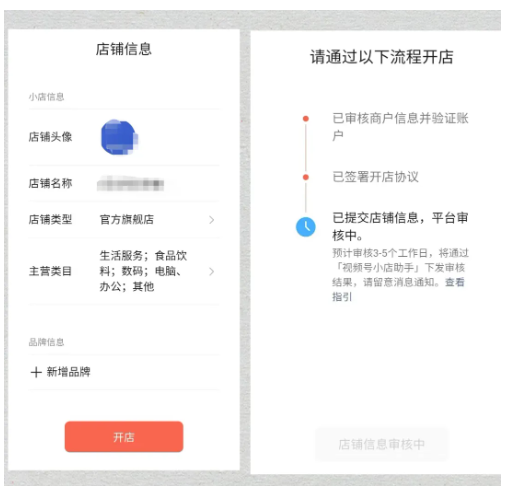Viewport: 522px width, 486px height.
Task: Open the 官方旗舰店 store type selection
Action: (x=127, y=219)
